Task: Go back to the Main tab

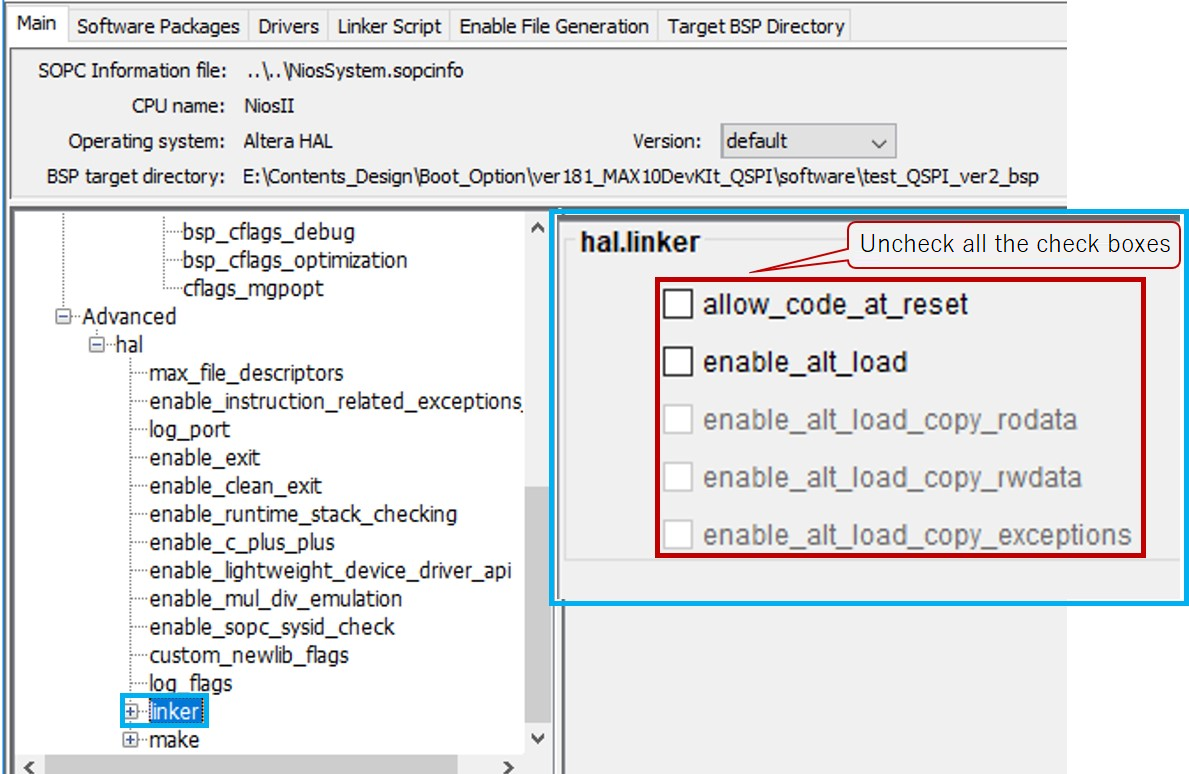Action: point(37,25)
